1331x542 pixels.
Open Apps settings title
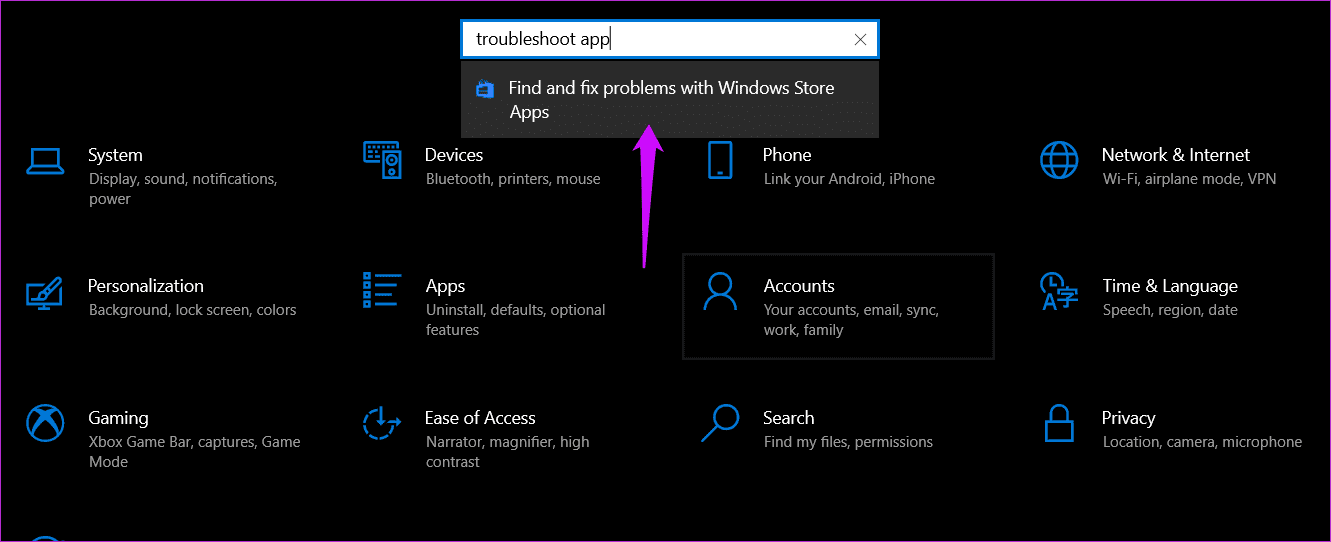(445, 287)
